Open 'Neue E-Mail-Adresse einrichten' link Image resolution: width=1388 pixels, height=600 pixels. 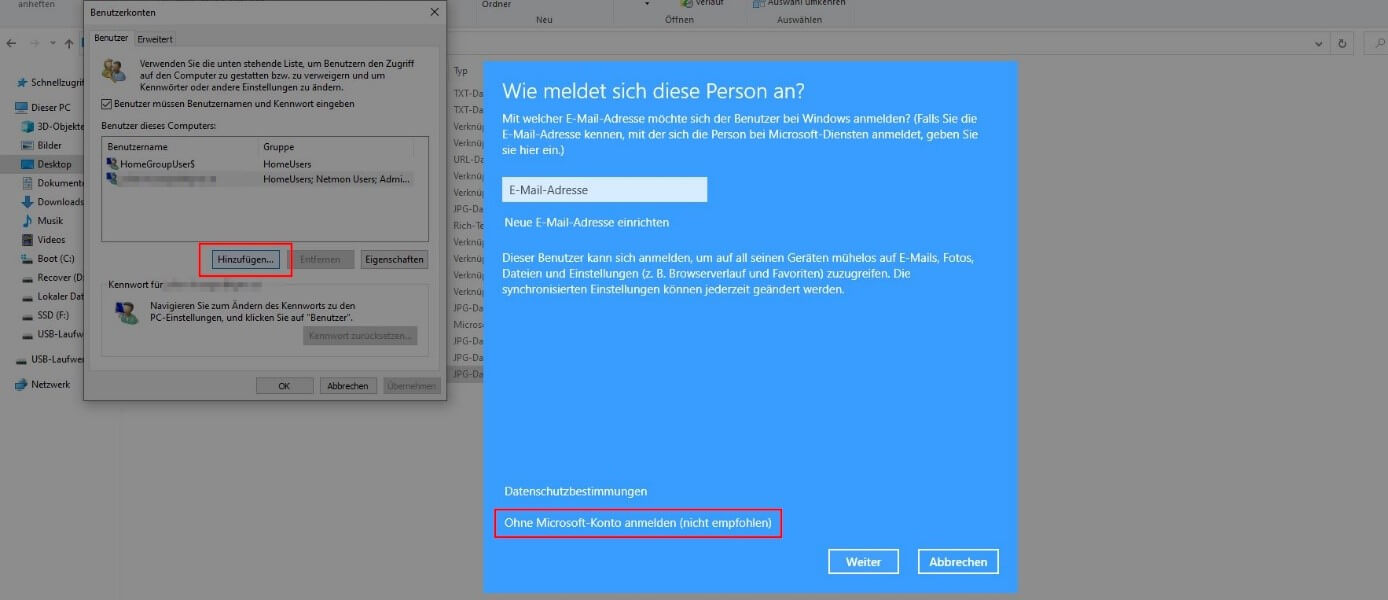[587, 222]
